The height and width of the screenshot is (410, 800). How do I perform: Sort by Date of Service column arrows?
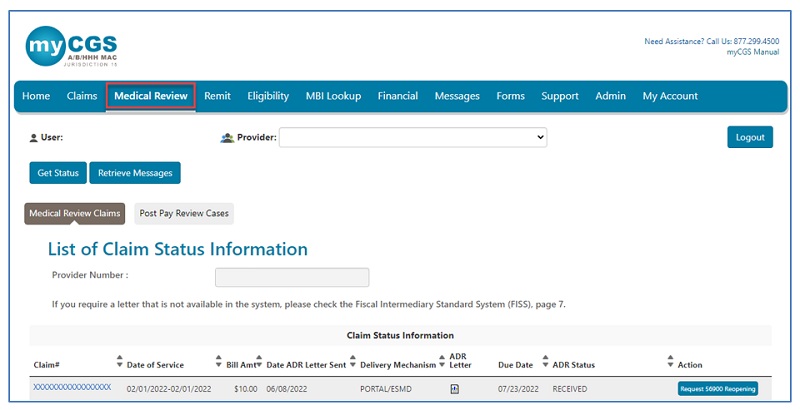(x=219, y=362)
